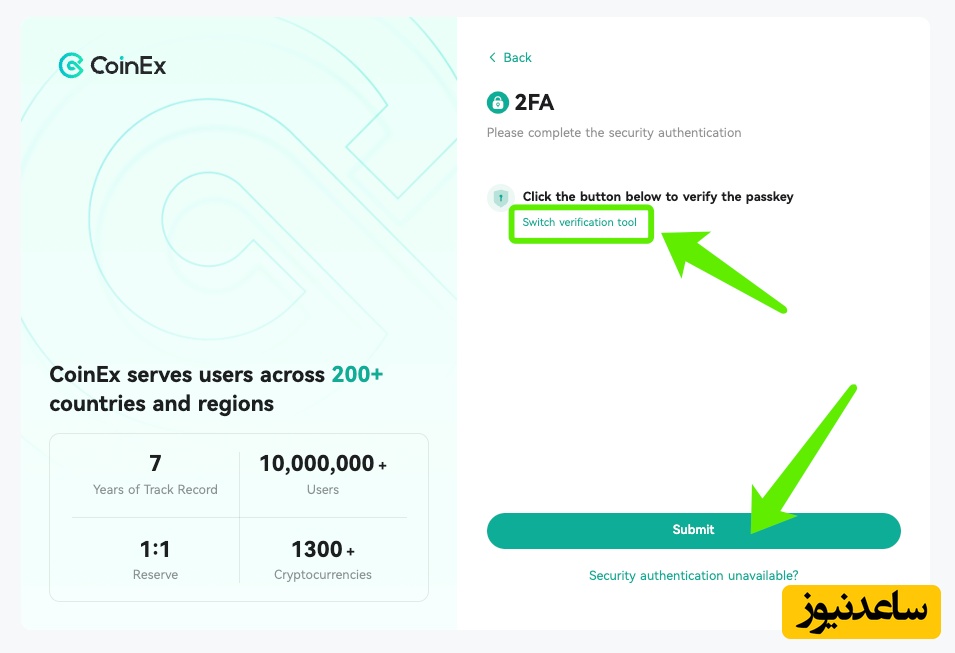The width and height of the screenshot is (955, 653).
Task: Open the Security authentication unavailable link
Action: (693, 575)
